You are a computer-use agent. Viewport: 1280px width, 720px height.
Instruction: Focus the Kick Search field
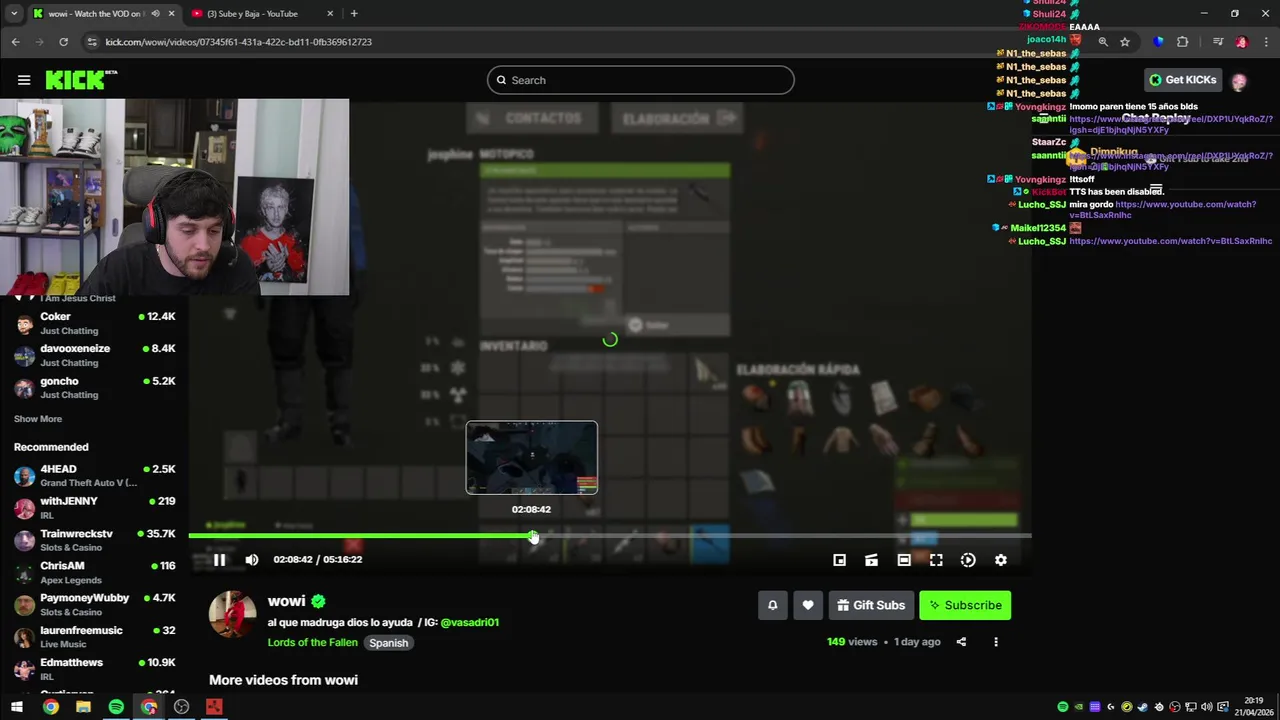pos(641,80)
